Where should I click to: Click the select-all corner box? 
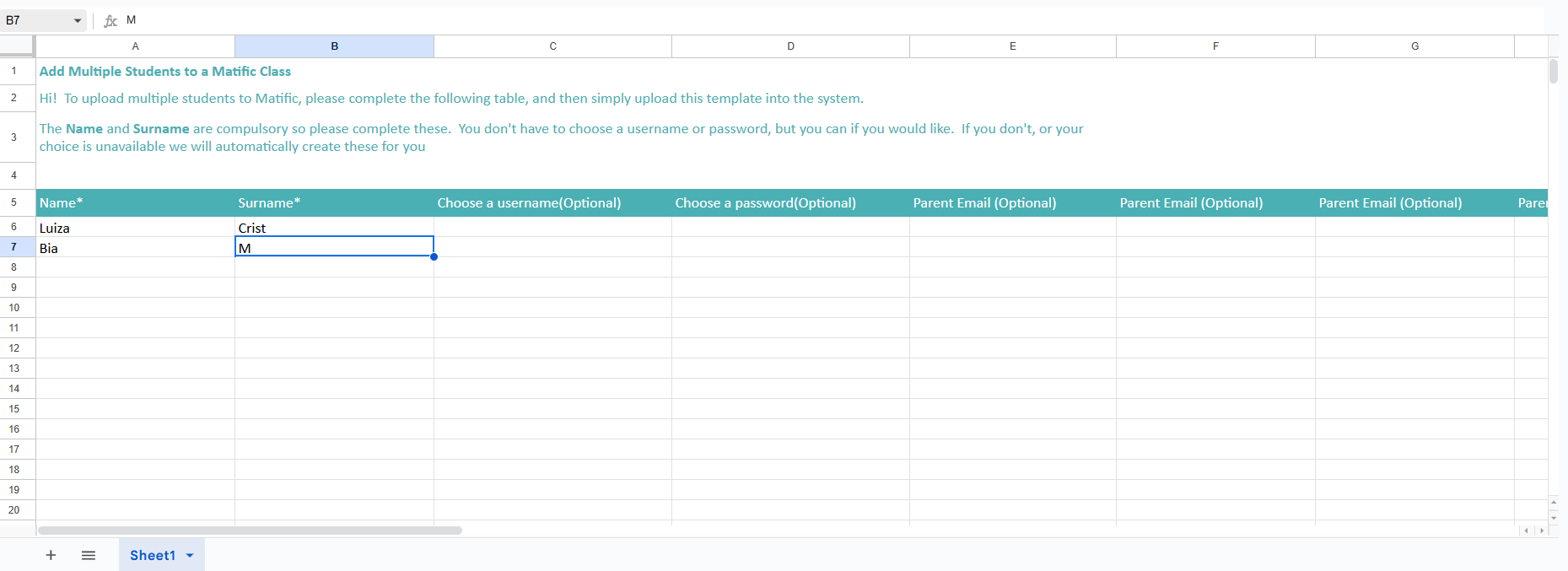coord(18,46)
